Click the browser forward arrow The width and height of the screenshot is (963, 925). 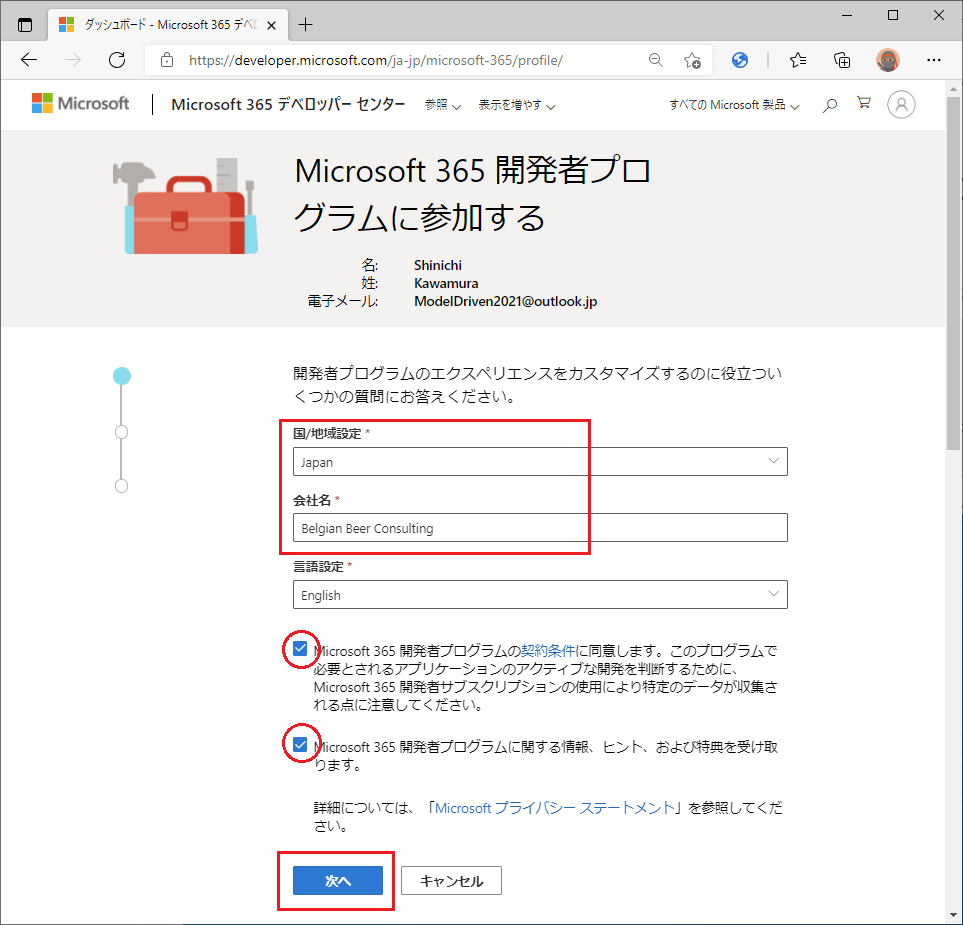point(73,60)
